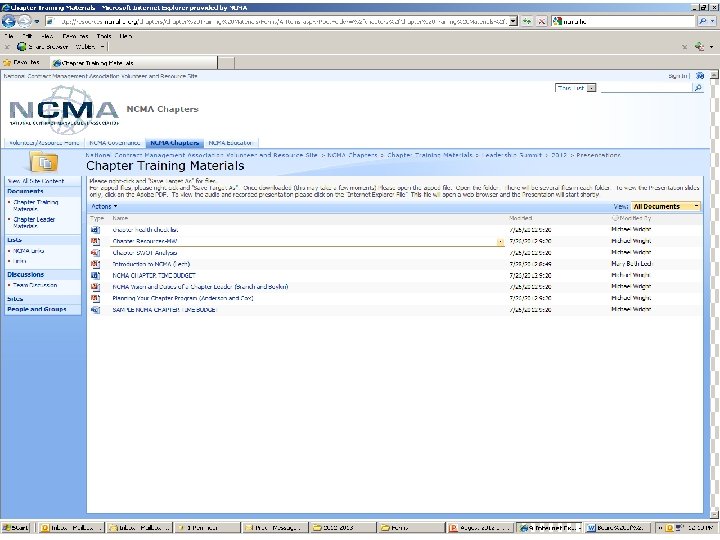Open the Favorites menu
The height and width of the screenshot is (540, 720).
75,36
